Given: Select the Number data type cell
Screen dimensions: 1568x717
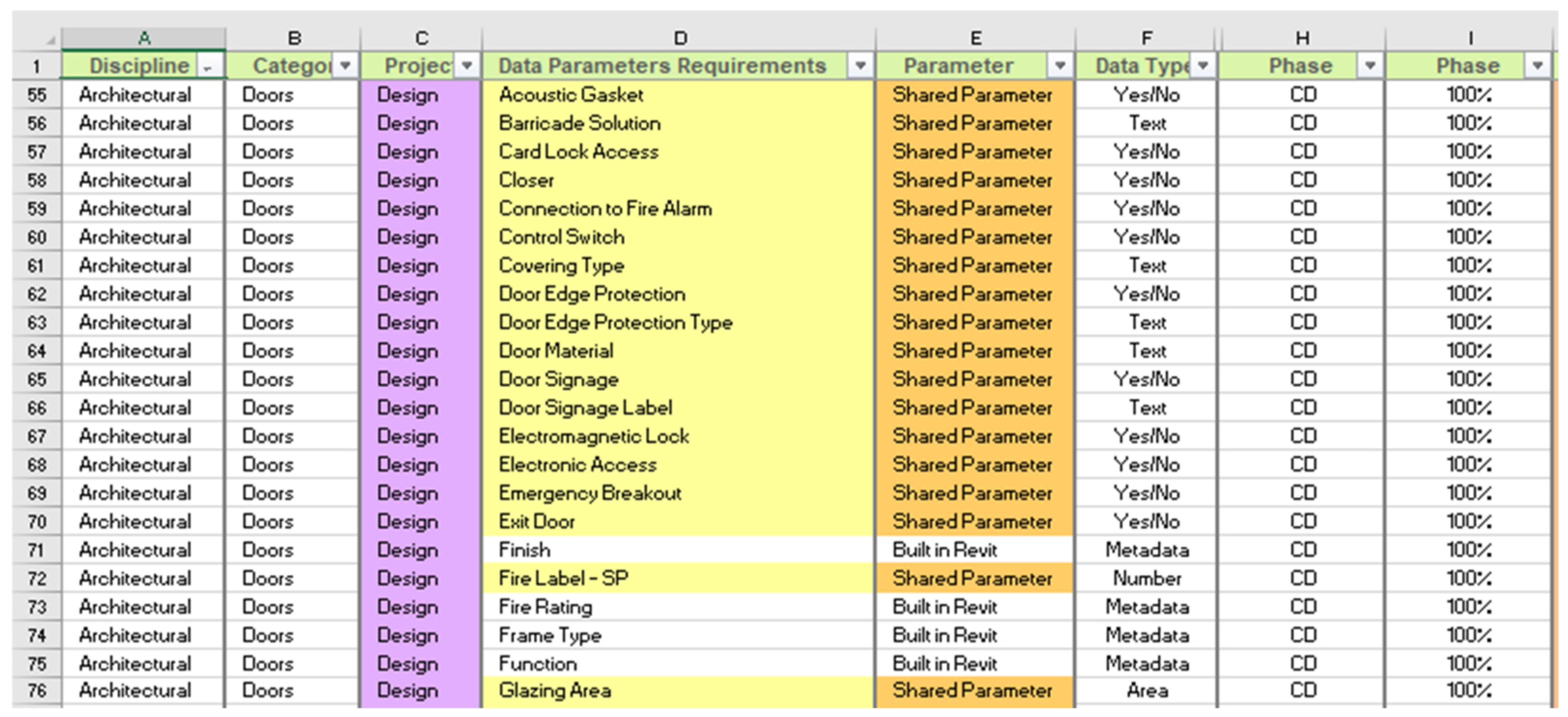Looking at the screenshot, I should 1146,578.
